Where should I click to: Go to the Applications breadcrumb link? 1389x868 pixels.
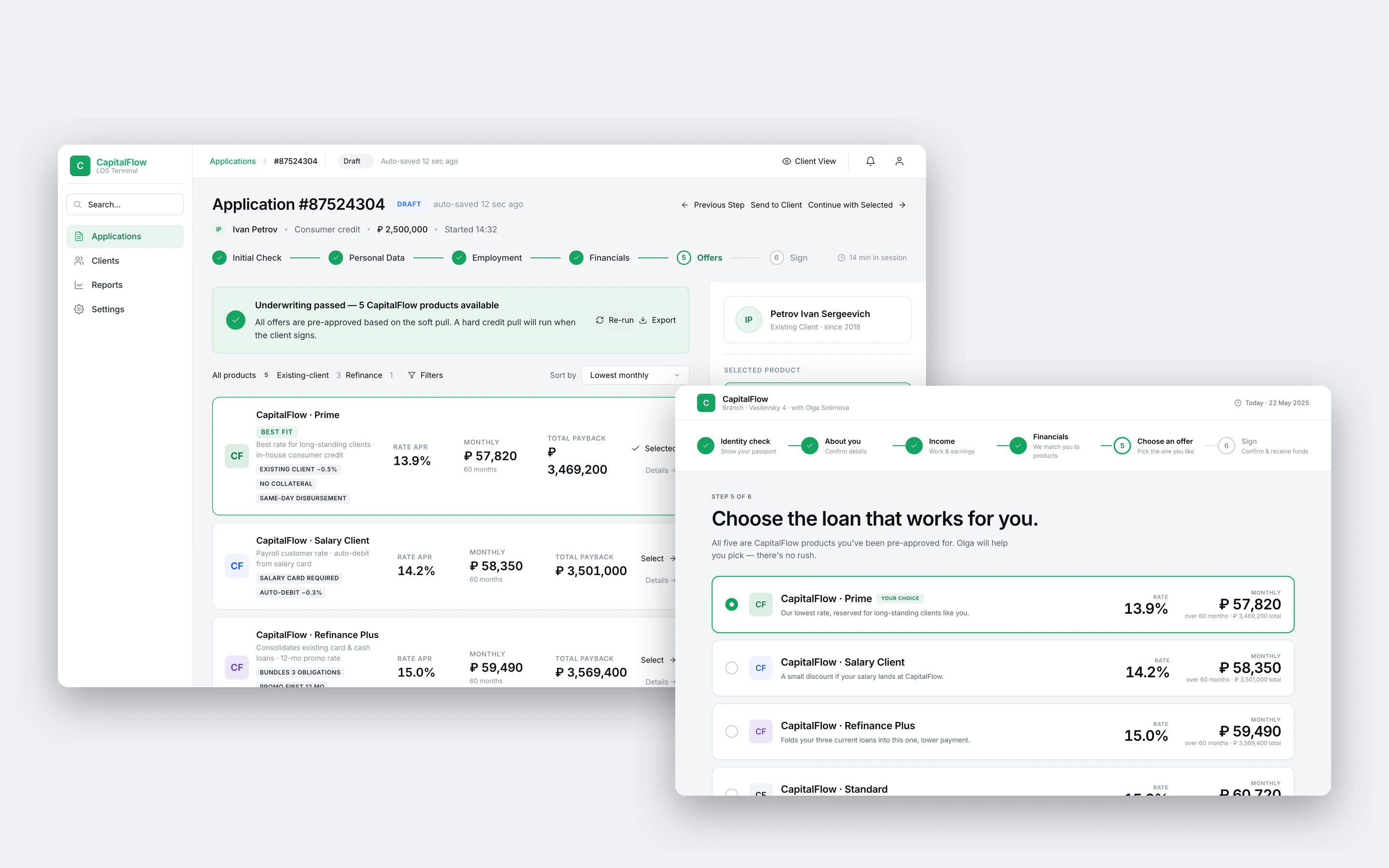232,162
